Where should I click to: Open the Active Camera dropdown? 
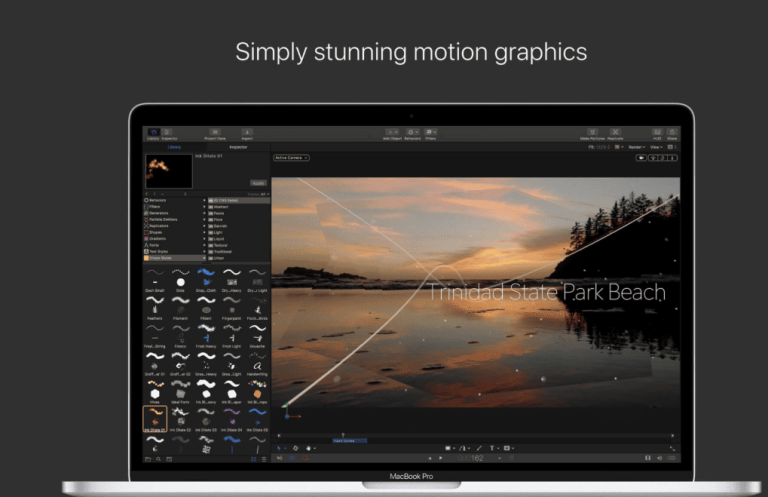point(291,158)
